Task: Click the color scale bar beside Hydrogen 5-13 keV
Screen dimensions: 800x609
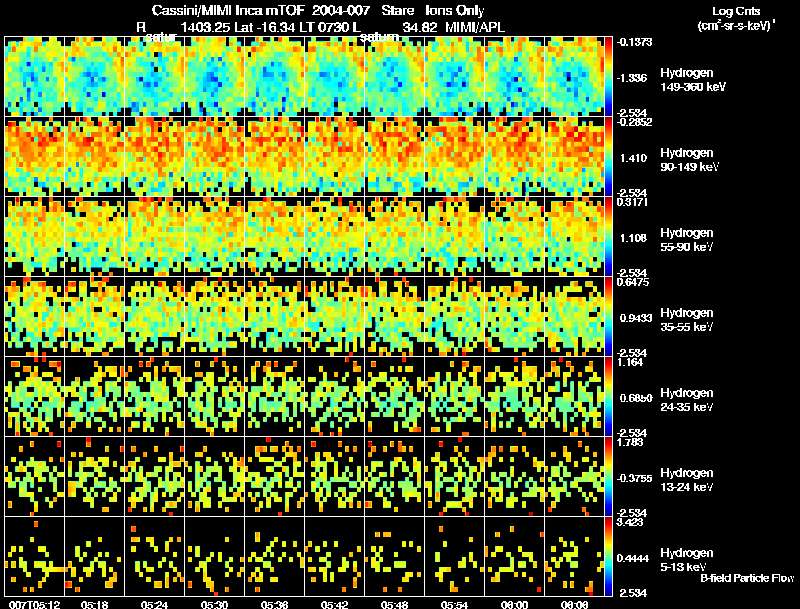Action: tap(608, 557)
